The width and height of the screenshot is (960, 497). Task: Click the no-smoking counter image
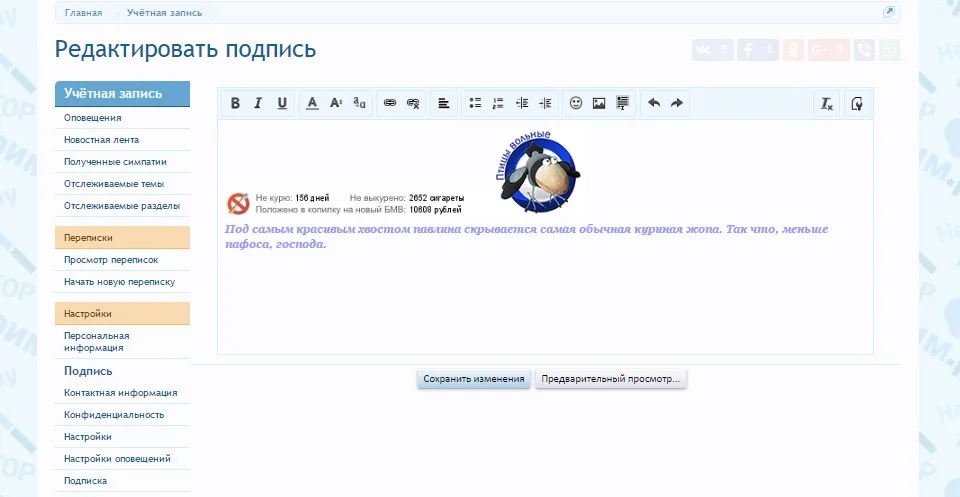(345, 203)
